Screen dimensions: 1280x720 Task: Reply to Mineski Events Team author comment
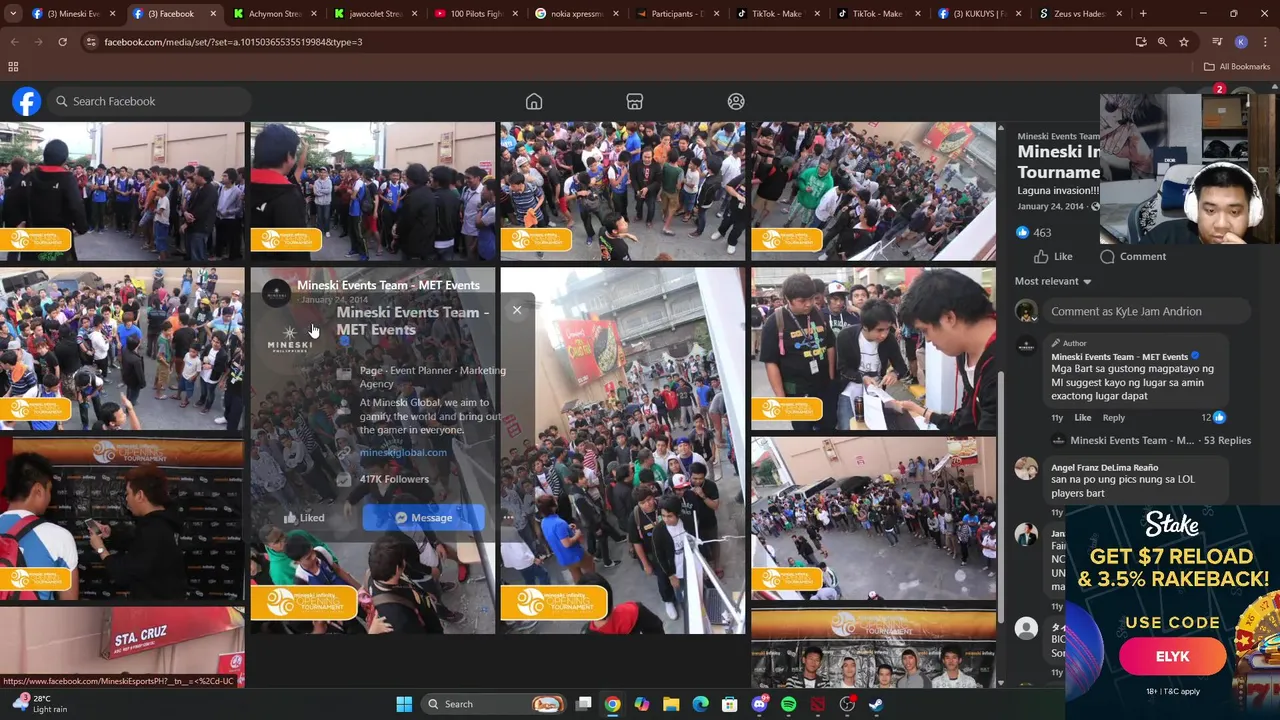point(1113,418)
